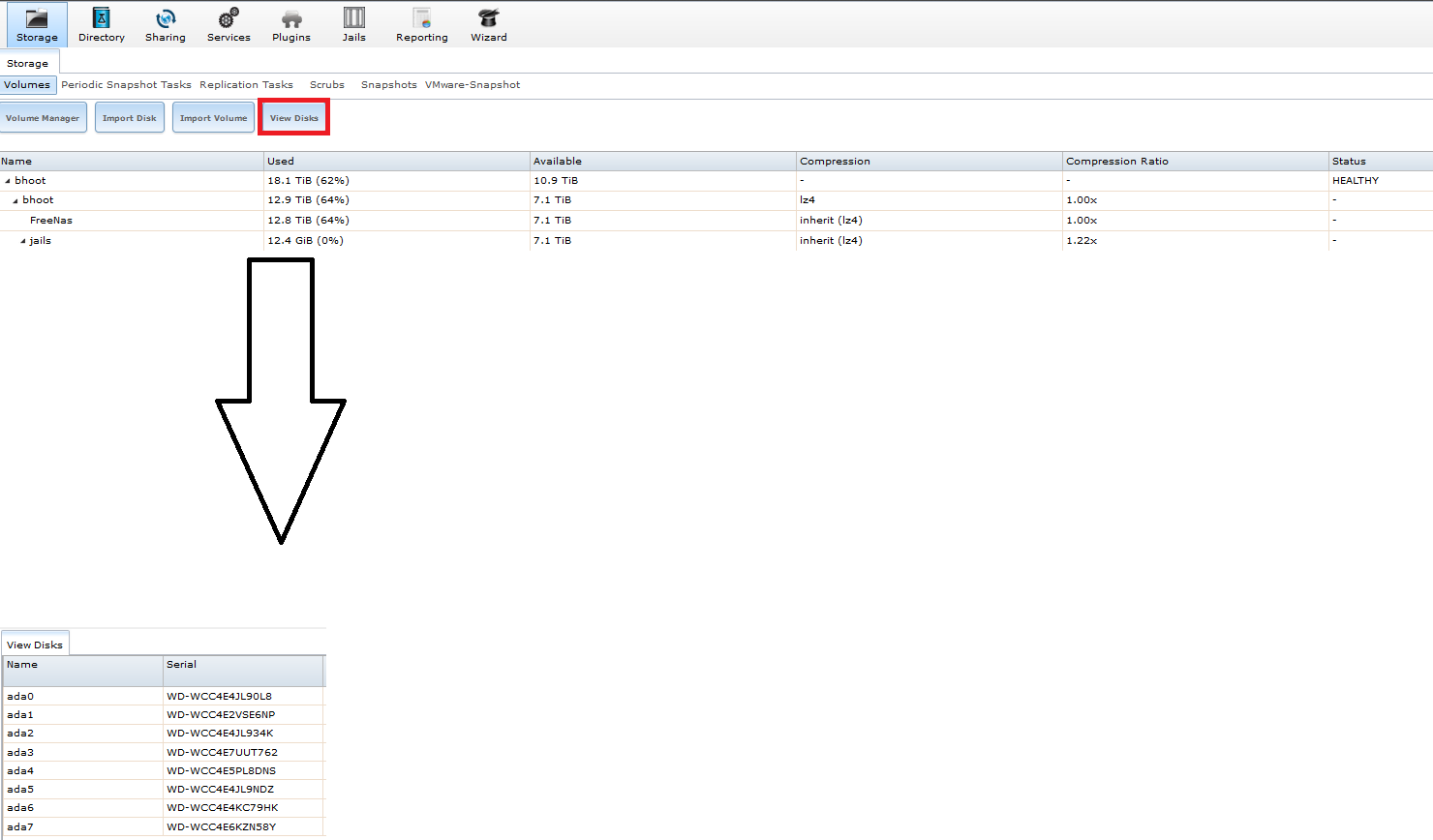Click serial WD-WCC4E4JL9NDZ
This screenshot has height=840, width=1433.
(220, 790)
